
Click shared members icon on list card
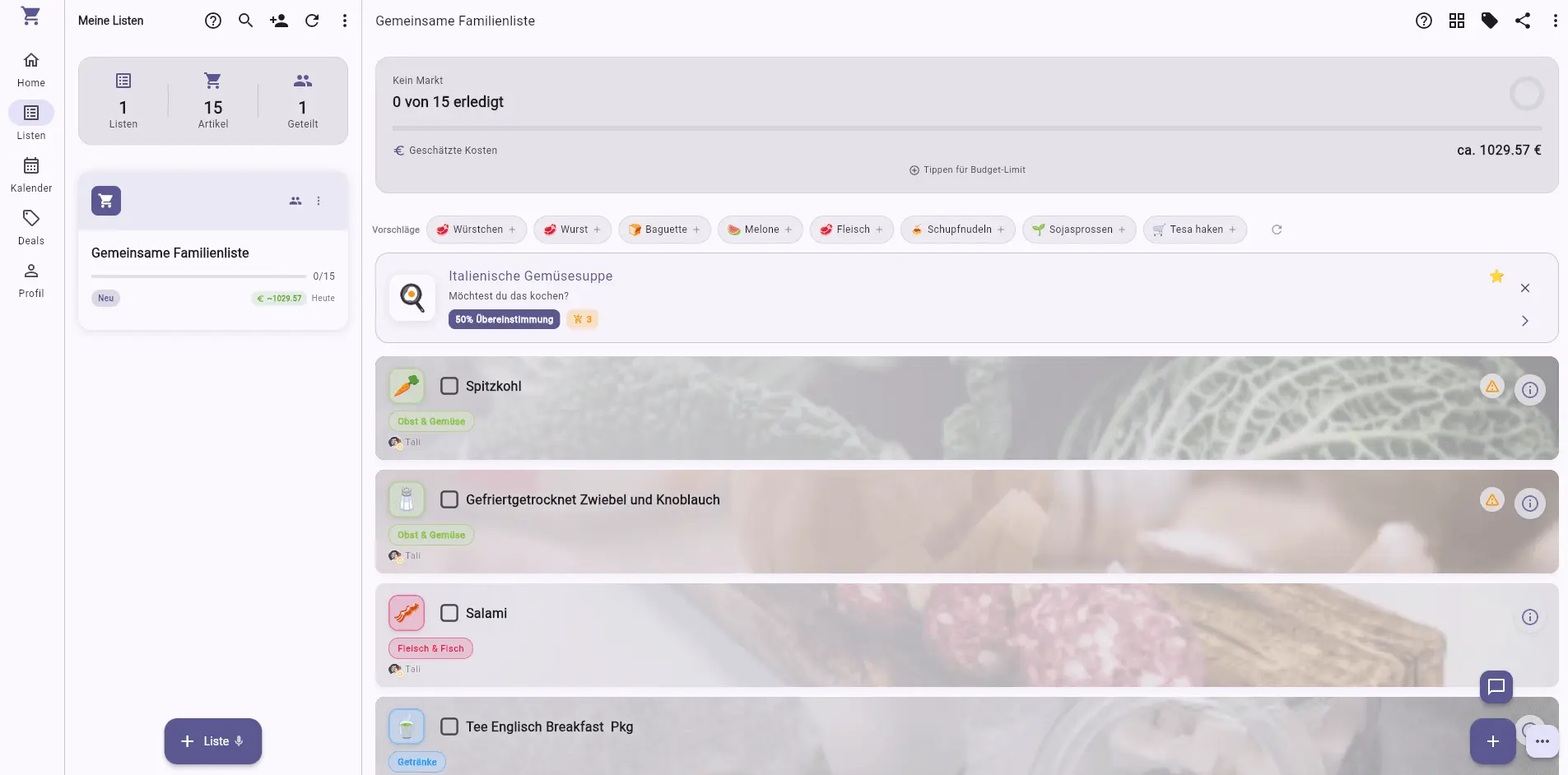point(295,201)
